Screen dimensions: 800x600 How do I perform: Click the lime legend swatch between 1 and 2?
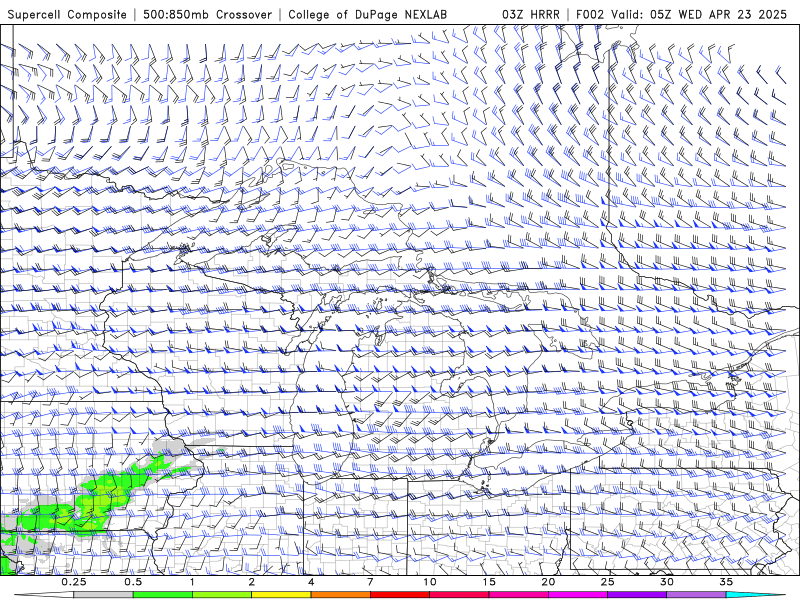pos(222,595)
